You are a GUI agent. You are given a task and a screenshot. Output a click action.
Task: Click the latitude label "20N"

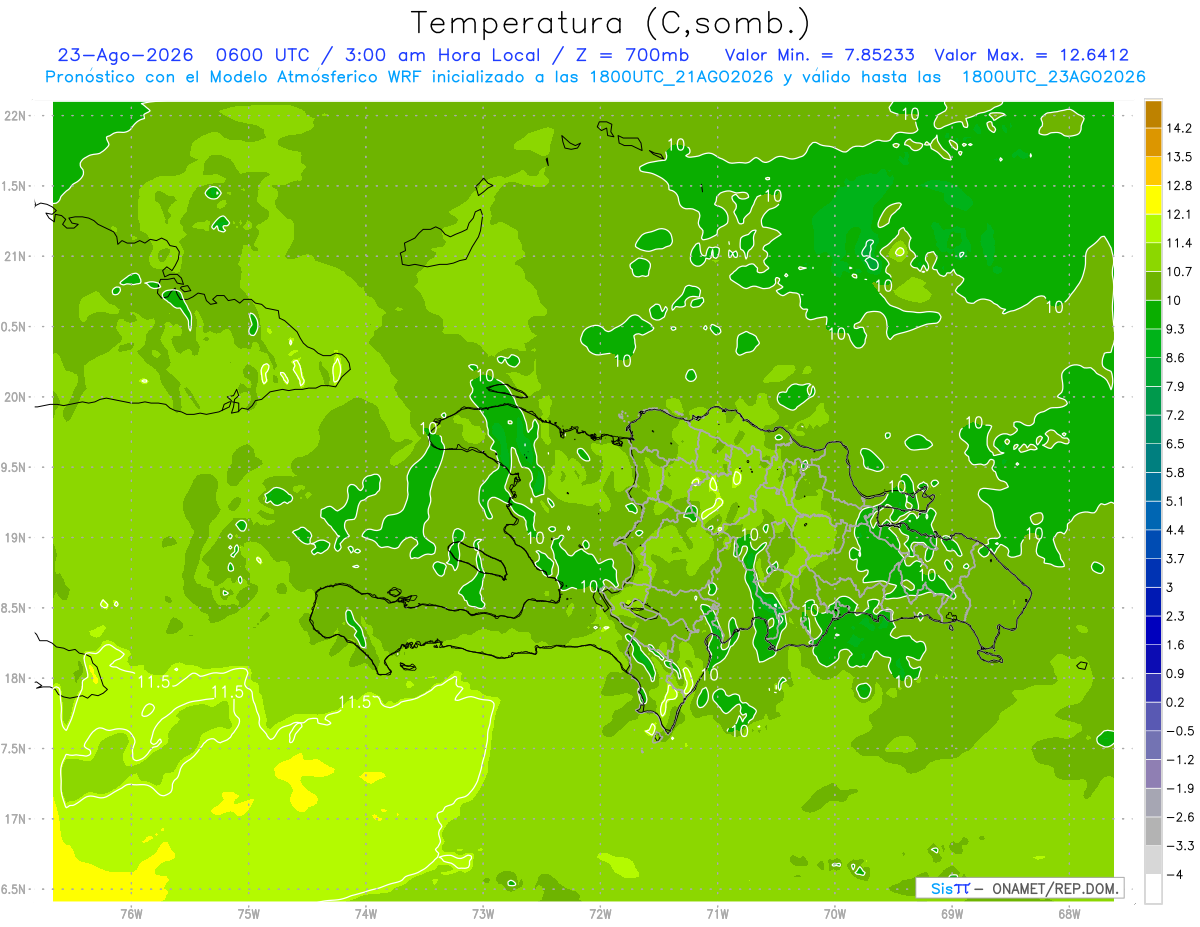point(16,397)
